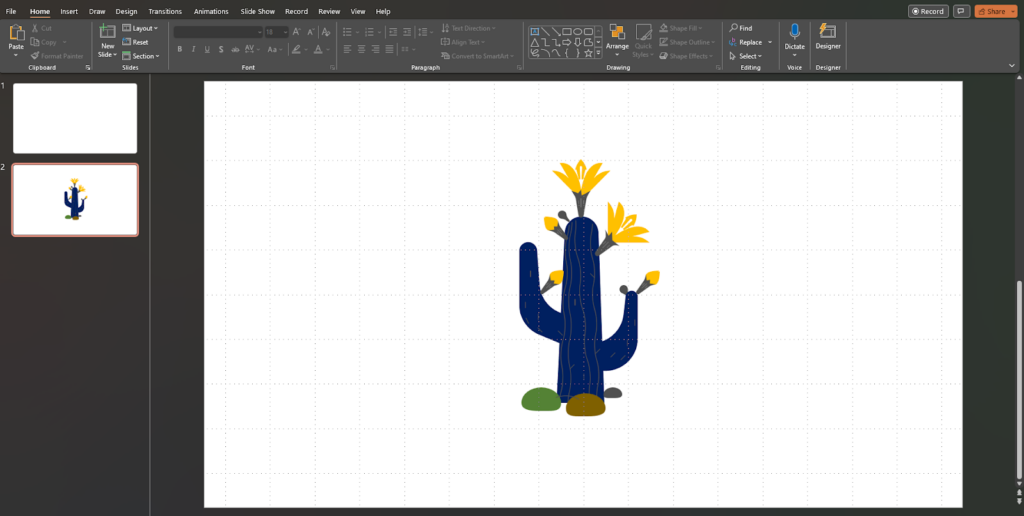Screen dimensions: 1024x516
Task: Toggle Bold formatting
Action: [x=180, y=49]
